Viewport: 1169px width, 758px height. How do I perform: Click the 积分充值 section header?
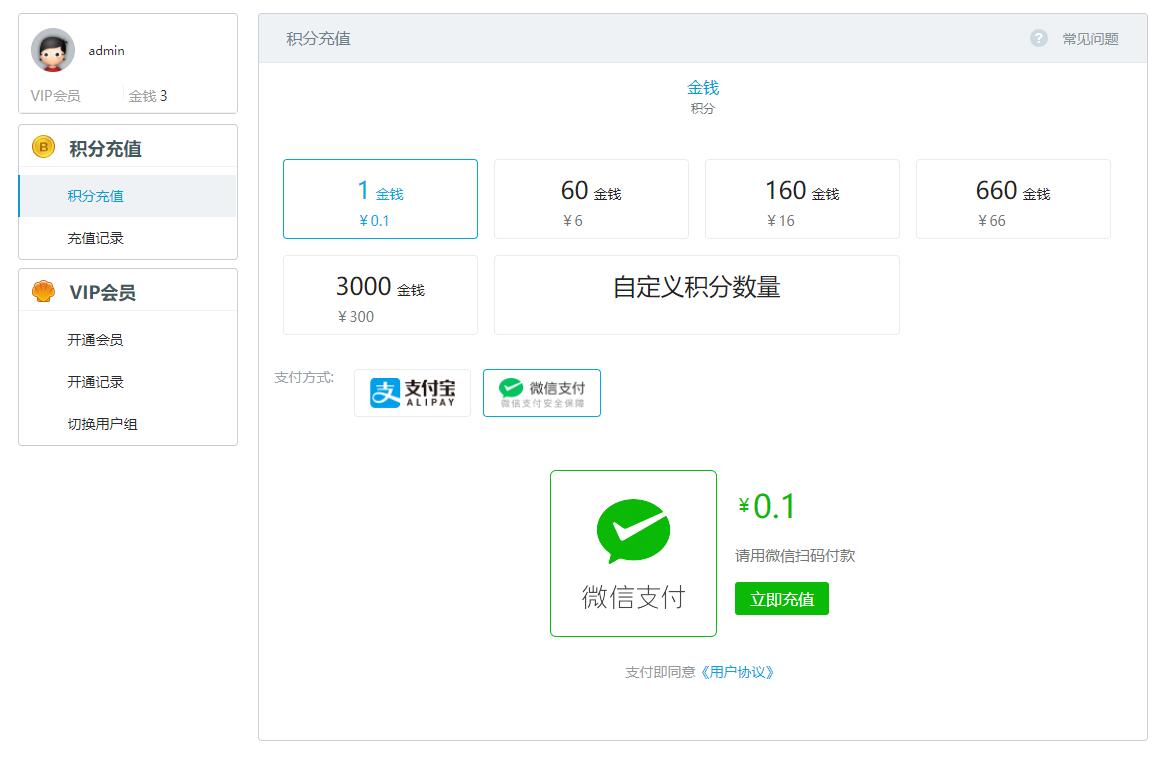tap(105, 148)
